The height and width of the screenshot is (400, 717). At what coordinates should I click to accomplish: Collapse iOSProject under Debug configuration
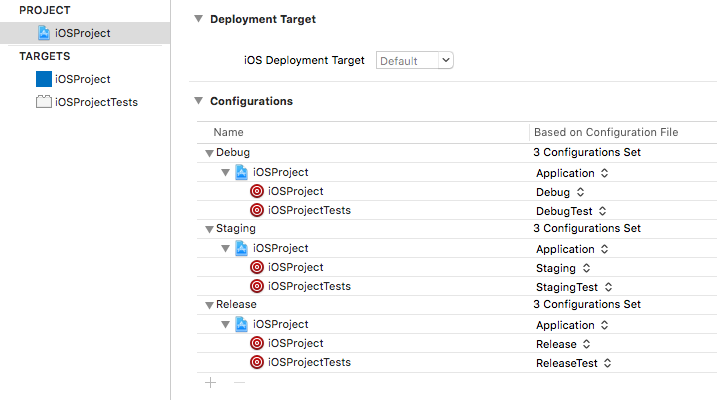[x=225, y=172]
